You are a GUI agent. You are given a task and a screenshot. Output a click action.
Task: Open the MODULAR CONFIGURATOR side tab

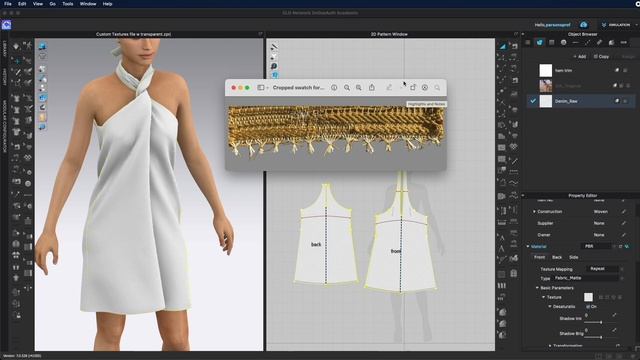(4, 127)
